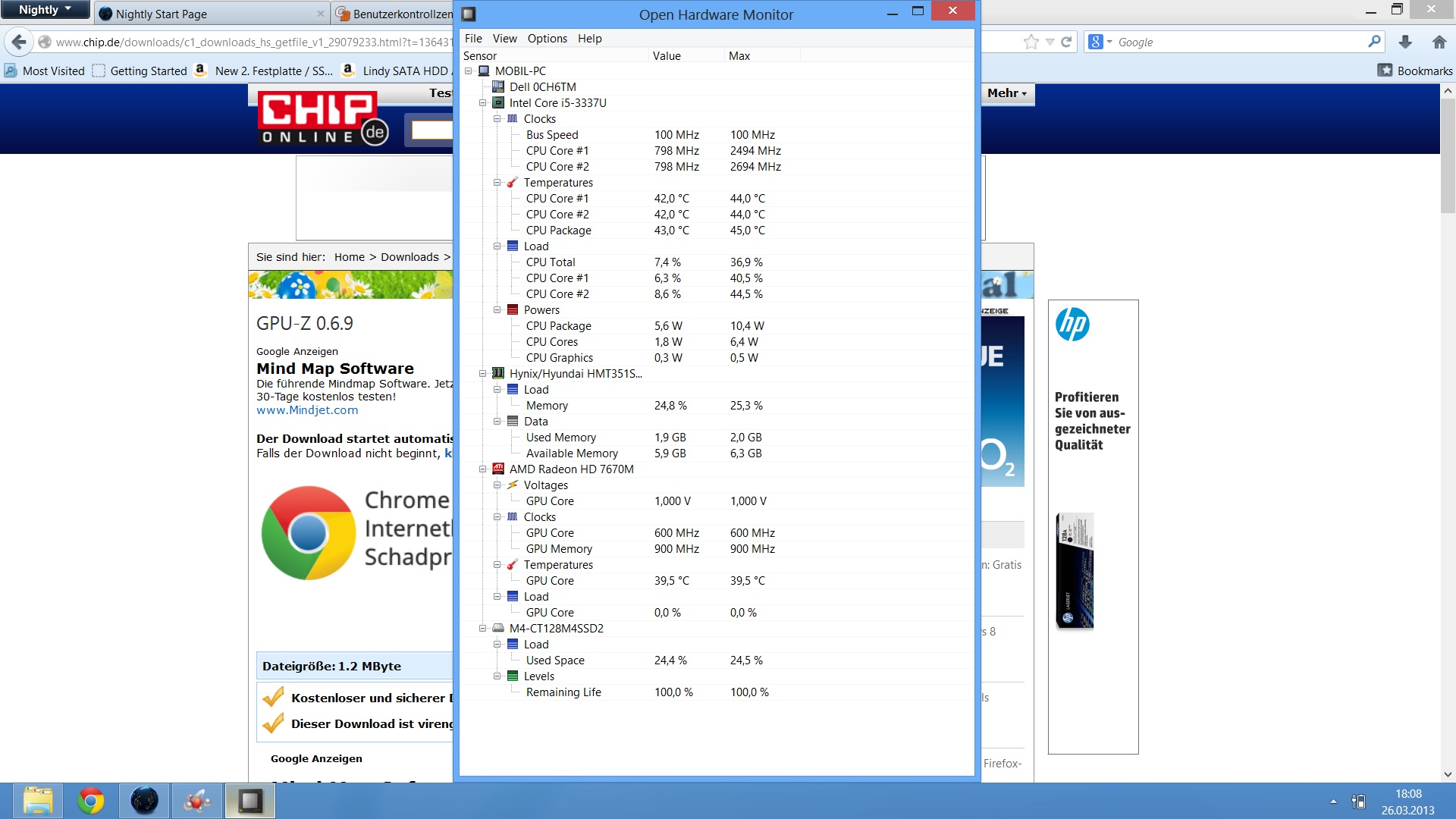Click the Dell 0CH6TM mainboard icon
1456x819 pixels.
[x=498, y=87]
